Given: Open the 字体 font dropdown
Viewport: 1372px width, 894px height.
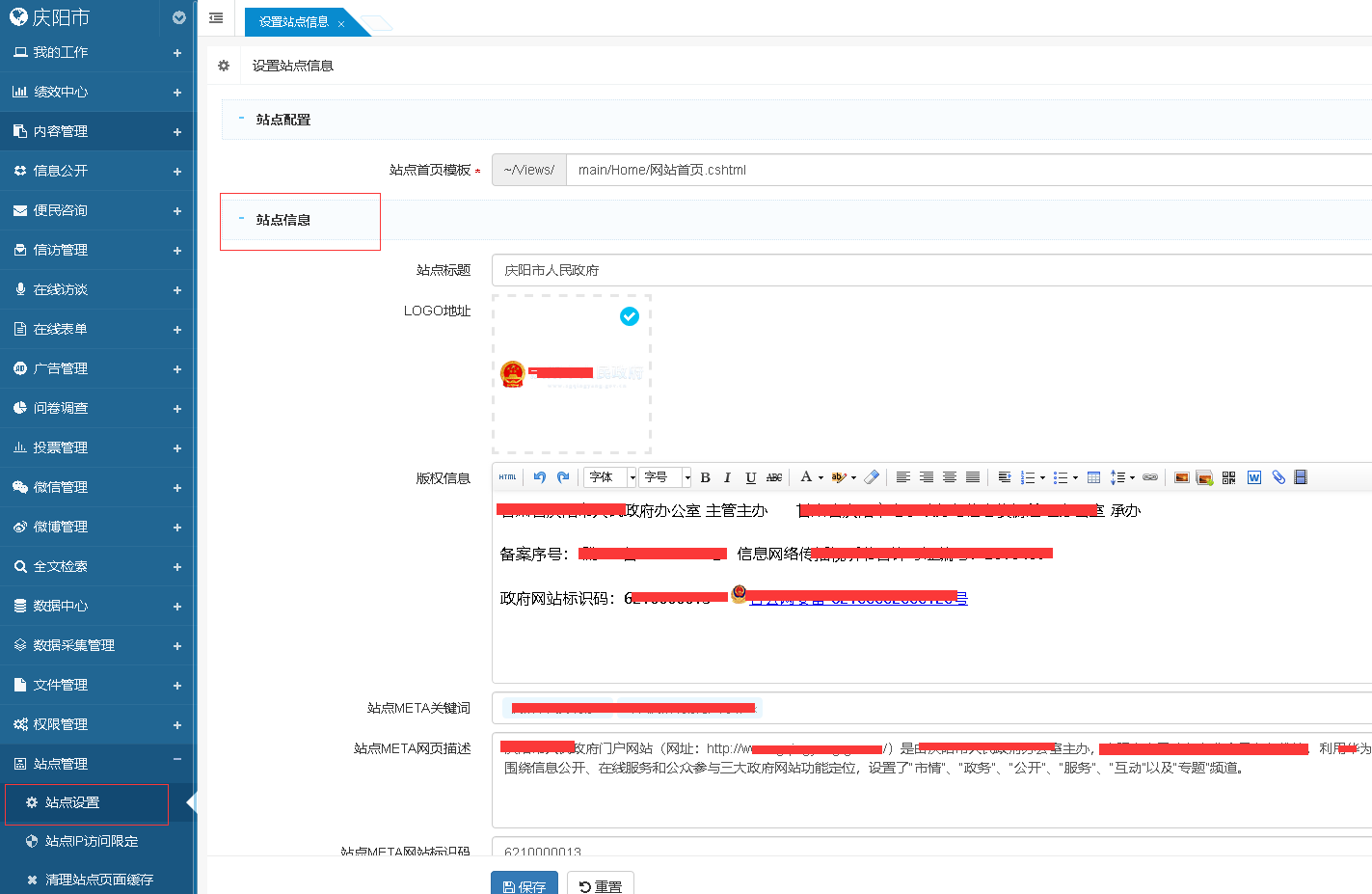Looking at the screenshot, I should (610, 477).
